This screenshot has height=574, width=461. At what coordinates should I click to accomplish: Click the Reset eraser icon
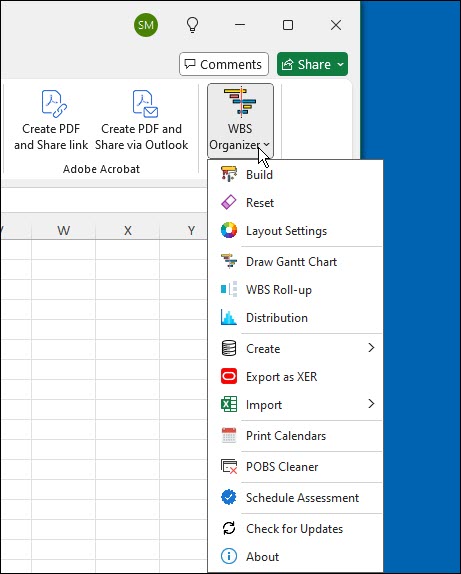pos(229,202)
